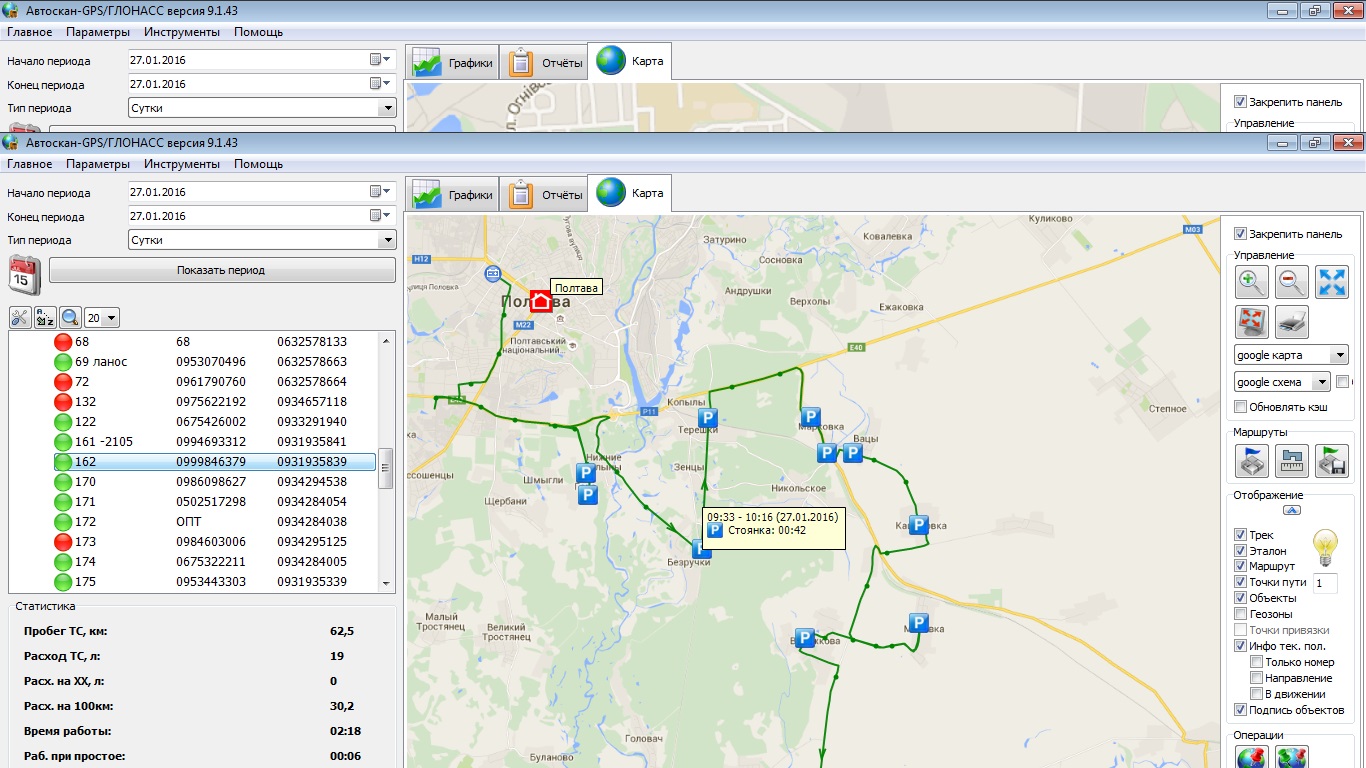This screenshot has height=768, width=1366.
Task: Enable the Геозоны checkbox
Action: [1241, 614]
